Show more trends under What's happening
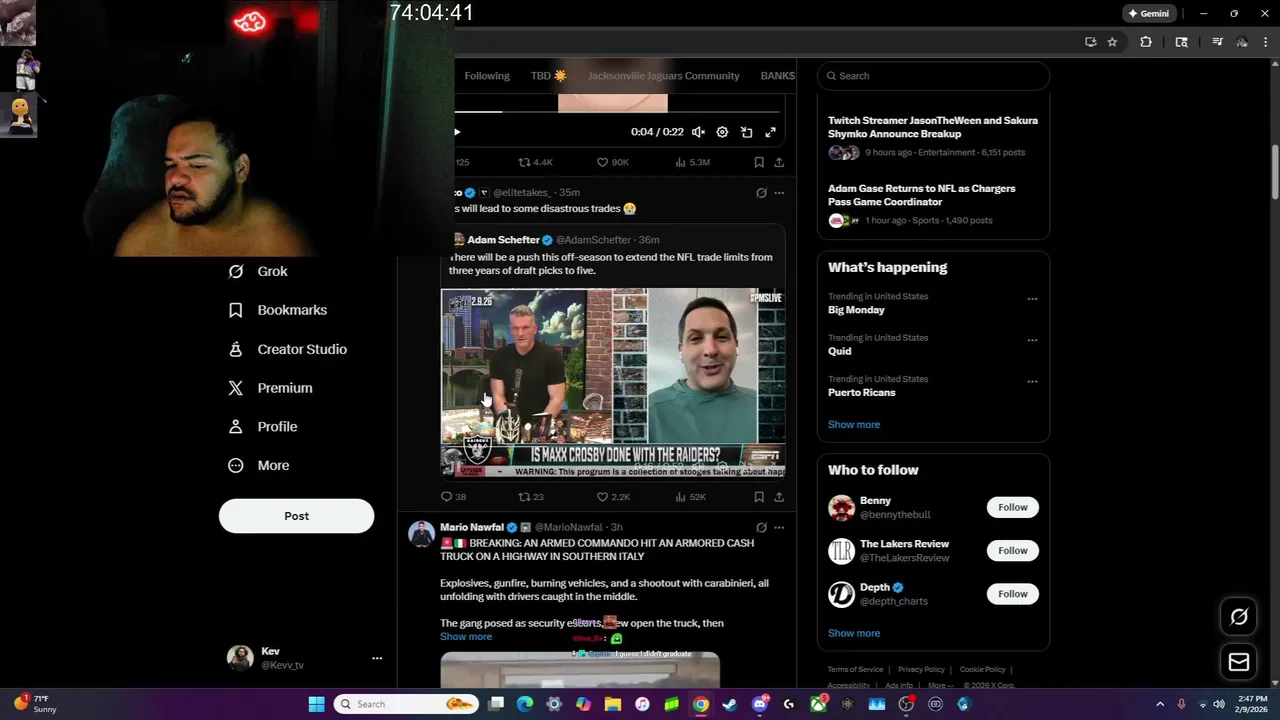 tap(854, 425)
